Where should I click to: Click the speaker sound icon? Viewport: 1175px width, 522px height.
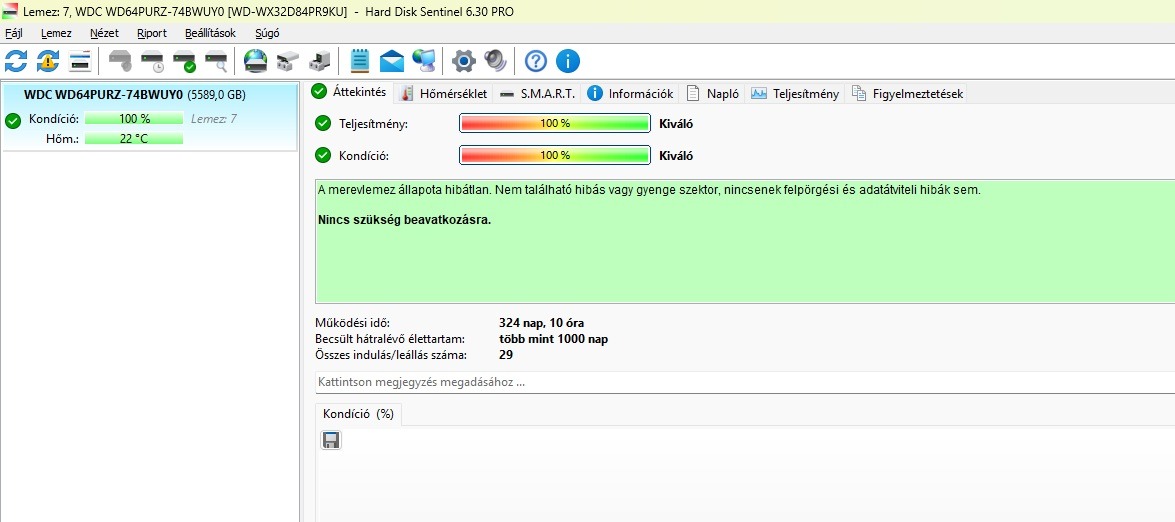[x=495, y=61]
